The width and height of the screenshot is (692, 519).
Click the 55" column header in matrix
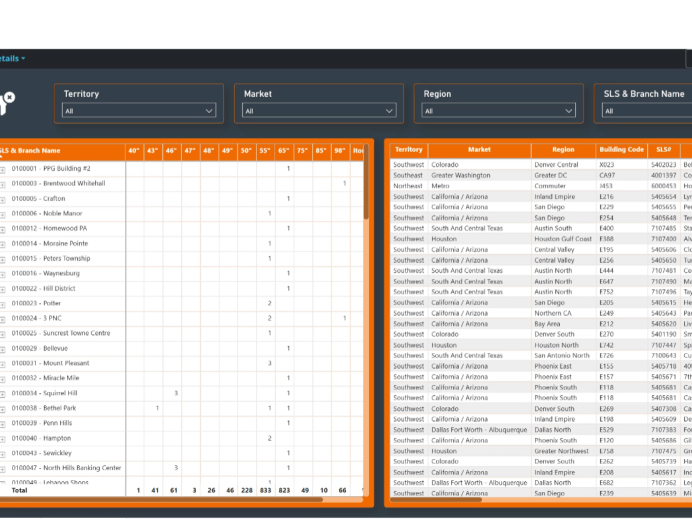[265, 151]
